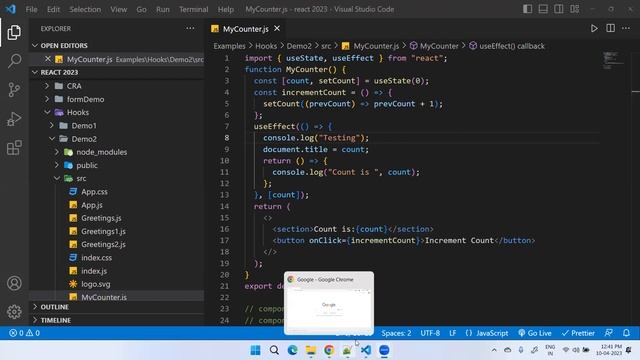Viewport: 640px width, 360px height.
Task: Open App.css in the explorer
Action: [x=94, y=191]
